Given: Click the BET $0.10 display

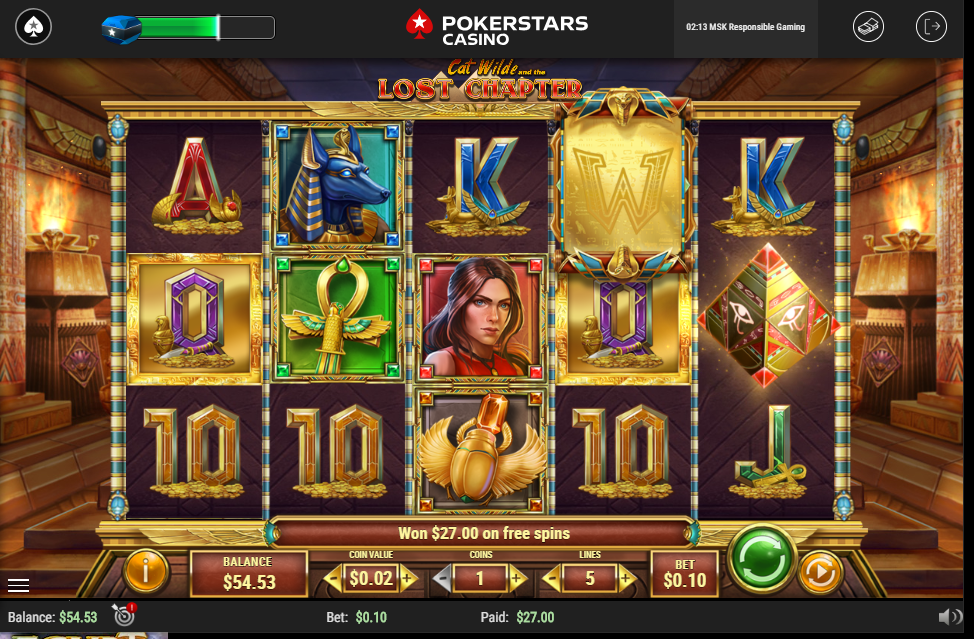Looking at the screenshot, I should [x=685, y=573].
